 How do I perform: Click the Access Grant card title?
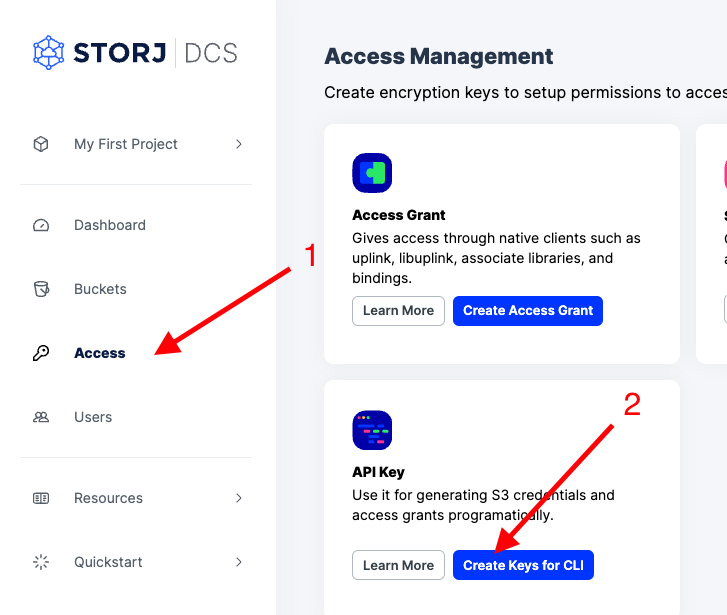pos(399,215)
